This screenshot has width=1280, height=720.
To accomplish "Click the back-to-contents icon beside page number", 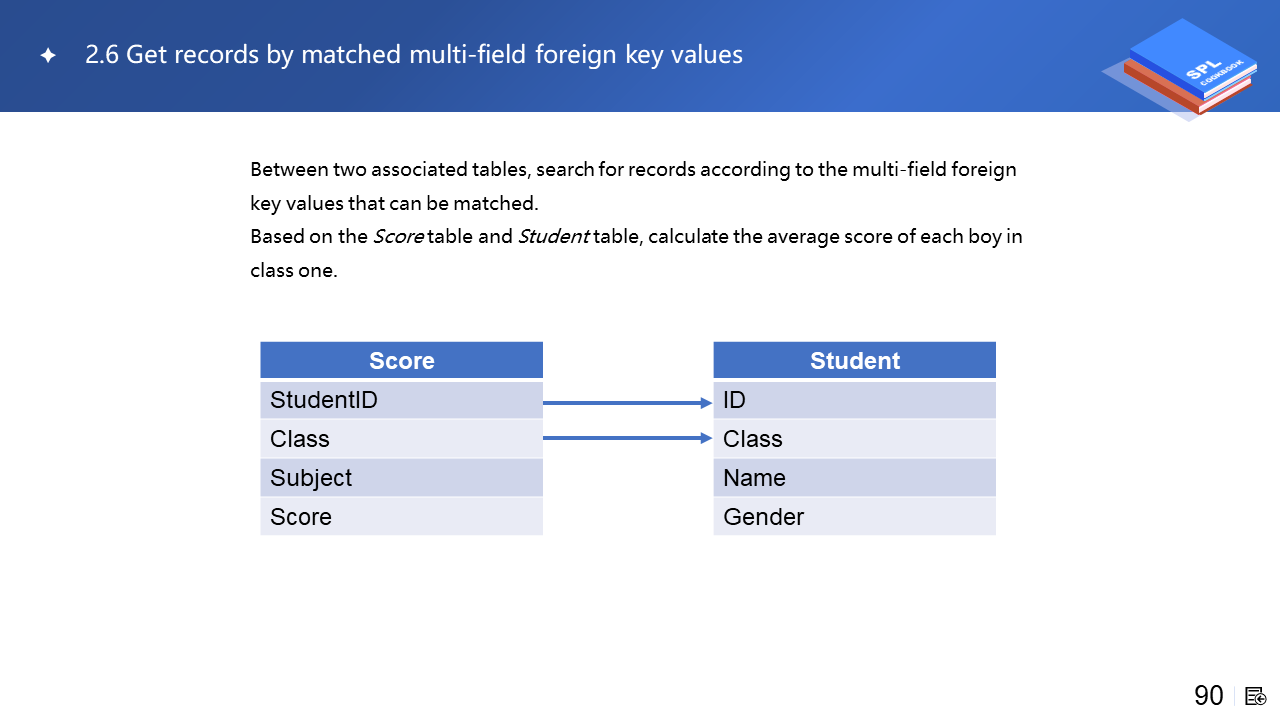I will click(x=1256, y=696).
